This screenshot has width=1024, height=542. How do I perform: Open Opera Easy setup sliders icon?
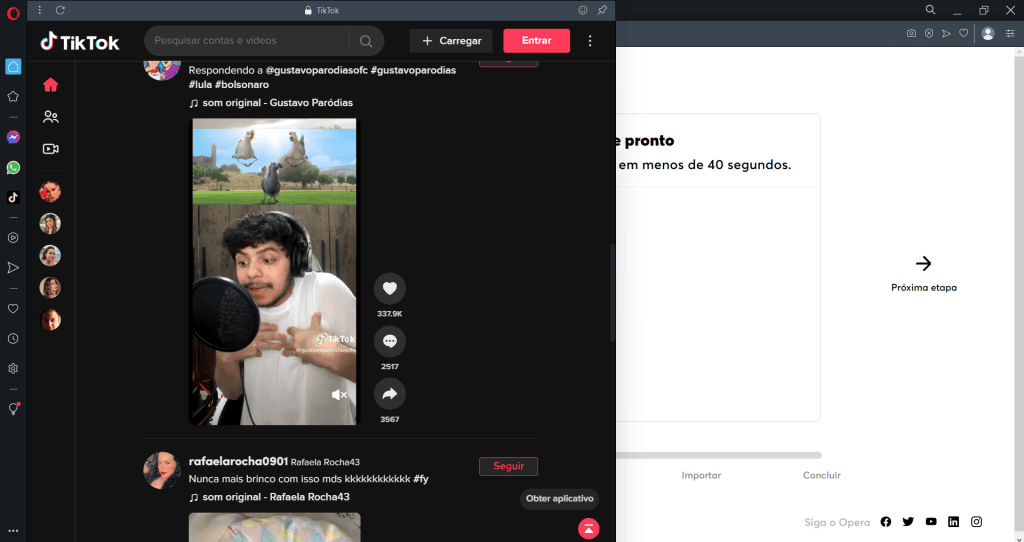[1010, 33]
